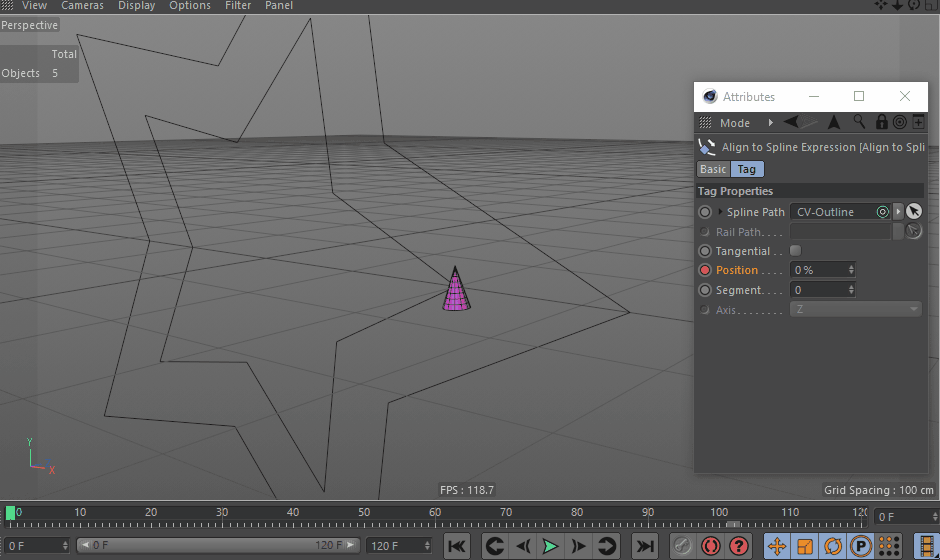Toggle Autokeying red circular icon
Viewport: 940px width, 560px height.
point(711,546)
